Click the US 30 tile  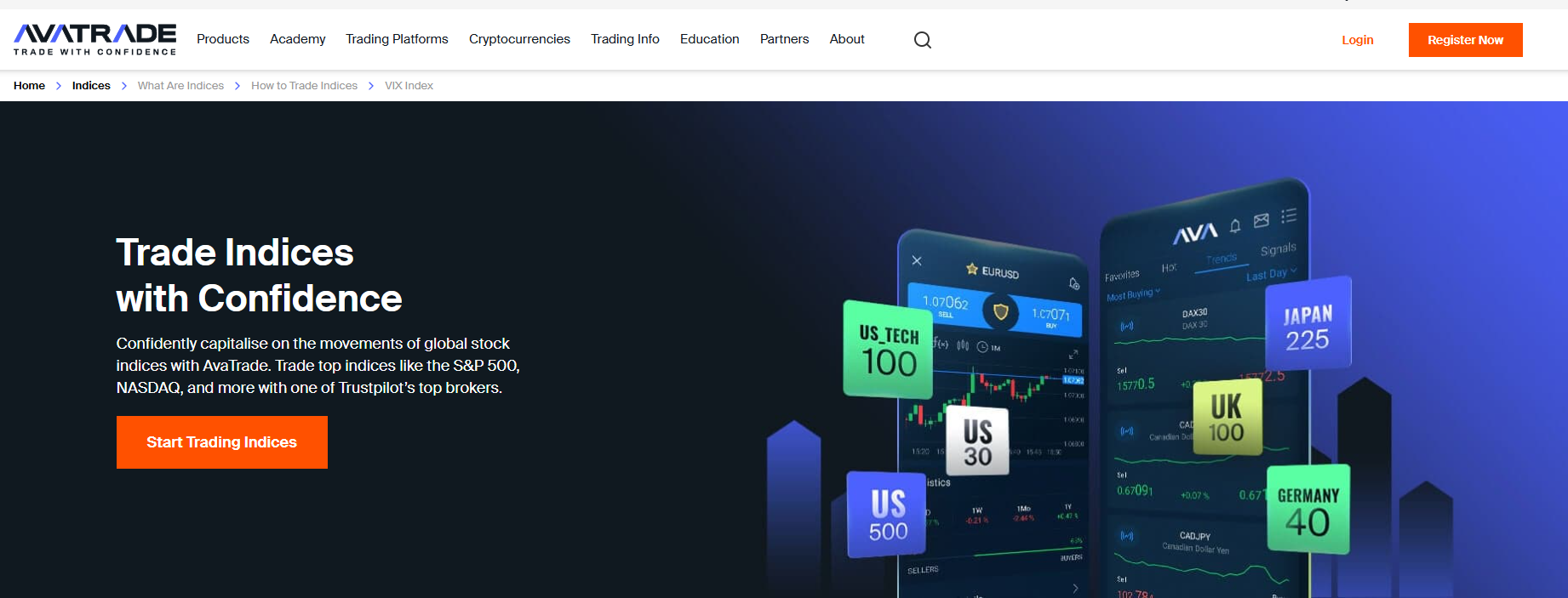[977, 441]
